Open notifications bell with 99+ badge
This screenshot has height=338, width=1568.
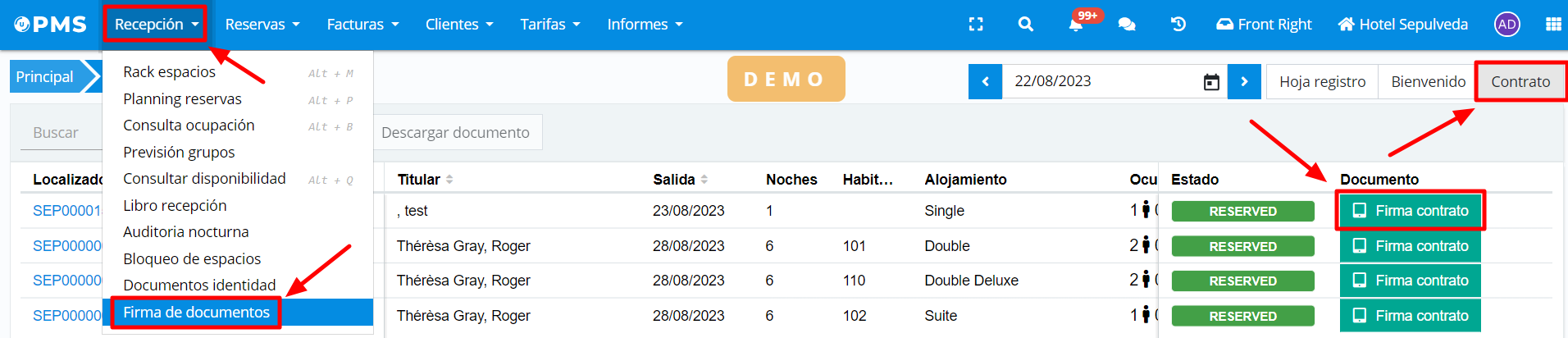tap(1076, 25)
